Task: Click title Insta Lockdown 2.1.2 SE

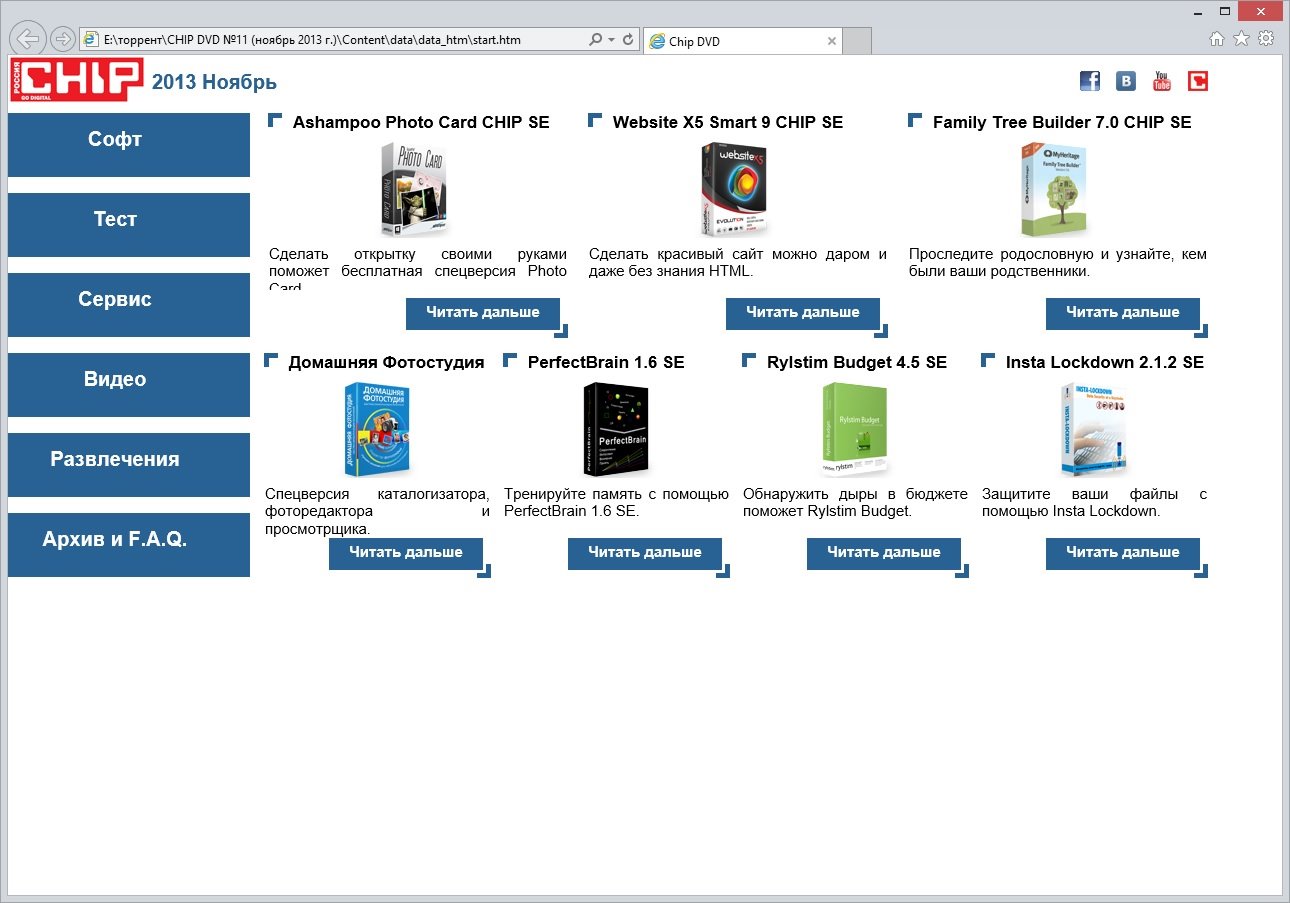Action: coord(1105,362)
